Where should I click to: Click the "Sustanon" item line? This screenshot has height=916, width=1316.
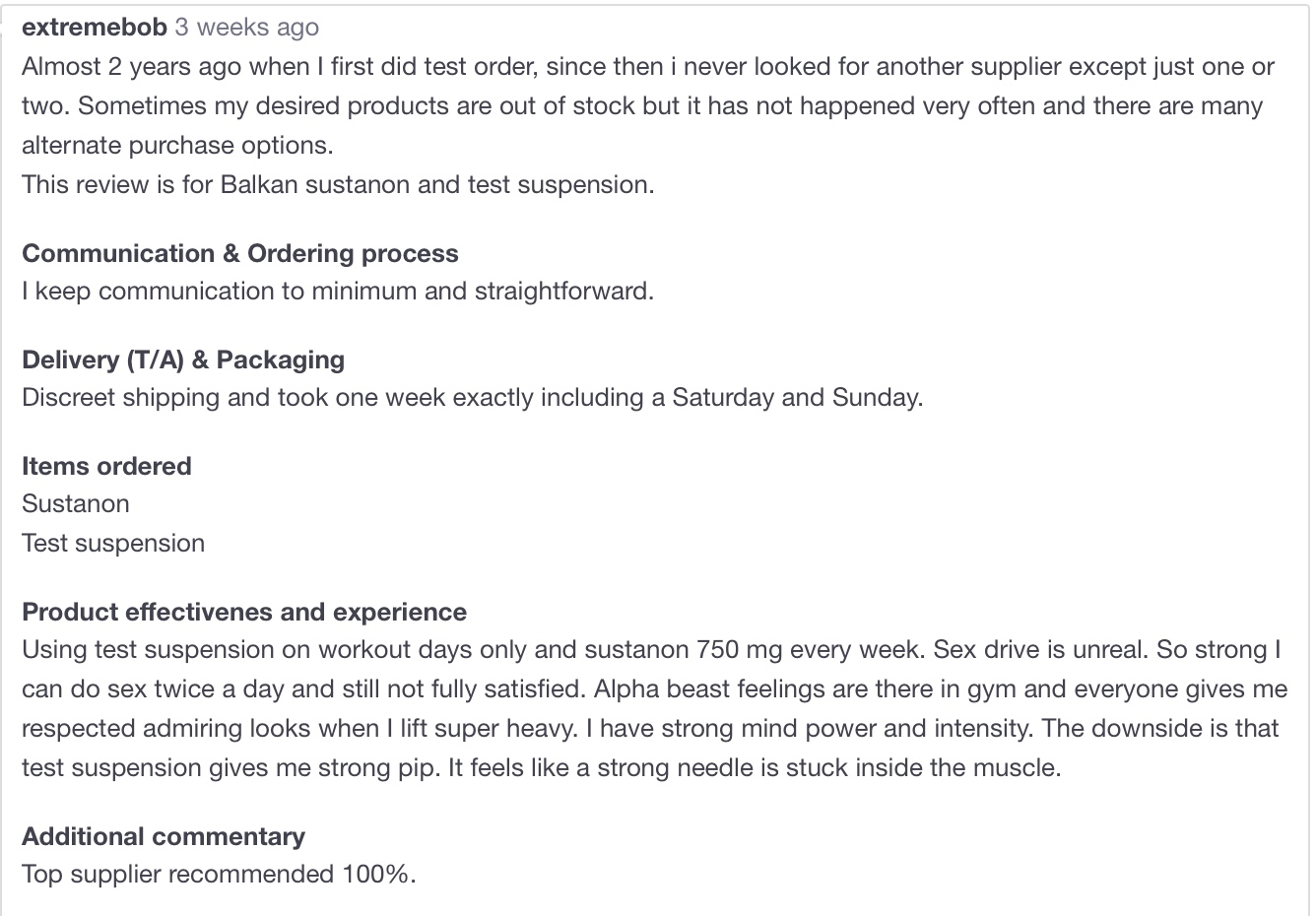pyautogui.click(x=76, y=503)
